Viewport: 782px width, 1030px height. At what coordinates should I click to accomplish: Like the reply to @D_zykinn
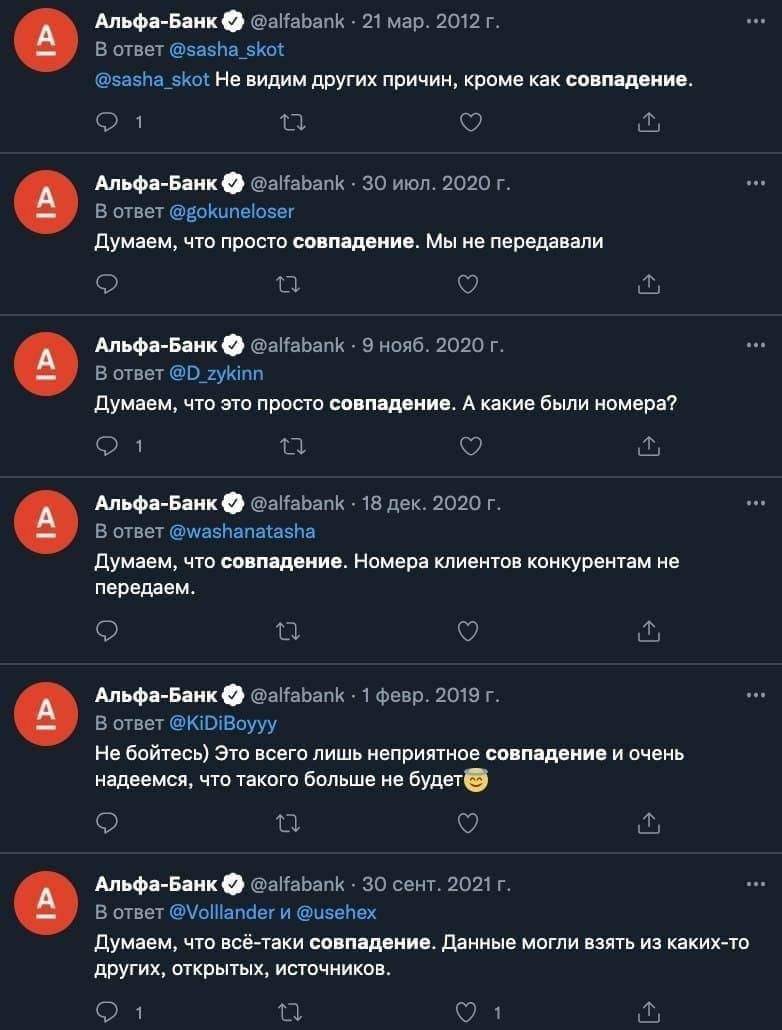pos(471,446)
